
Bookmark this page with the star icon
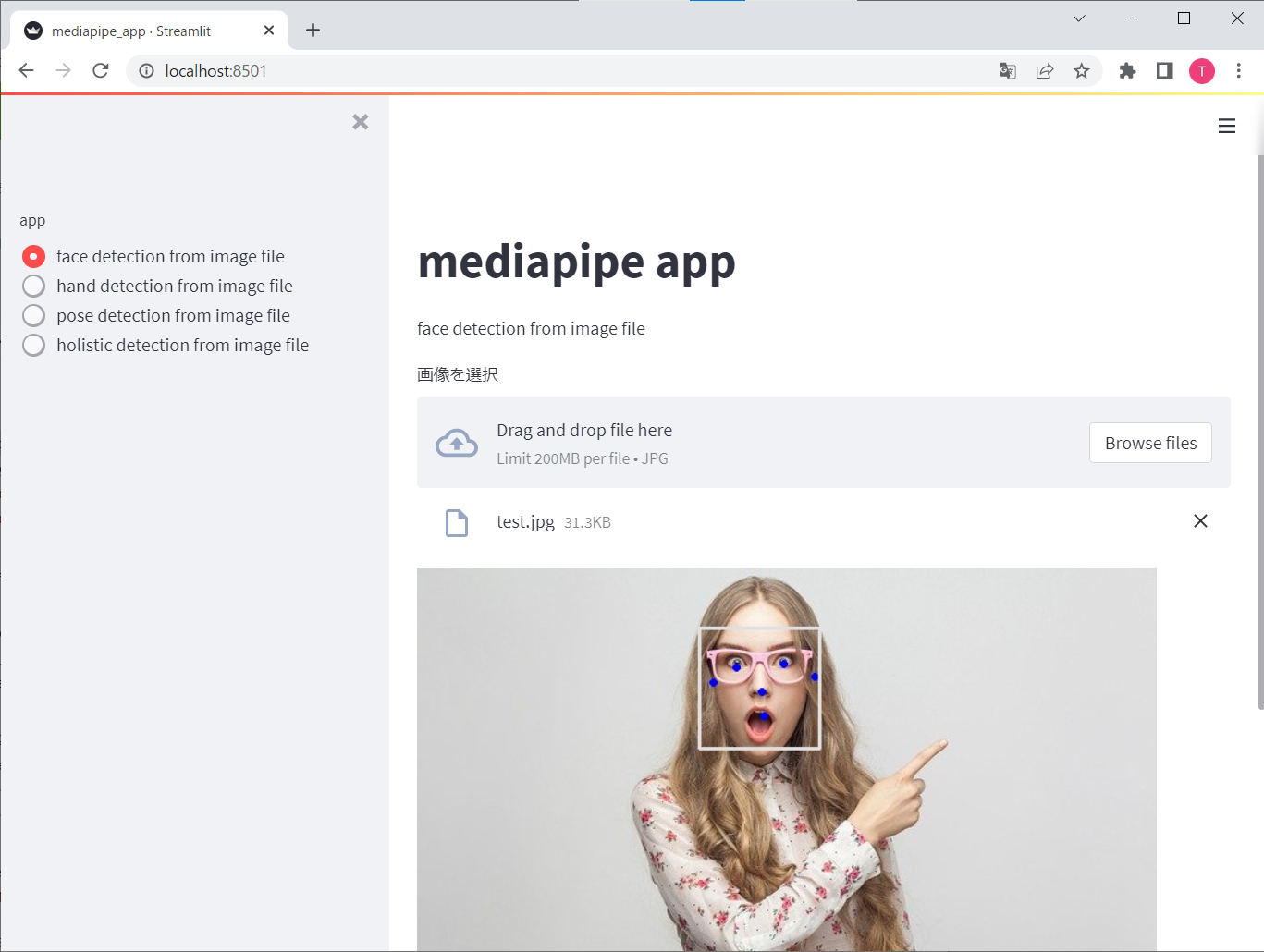[x=1081, y=70]
